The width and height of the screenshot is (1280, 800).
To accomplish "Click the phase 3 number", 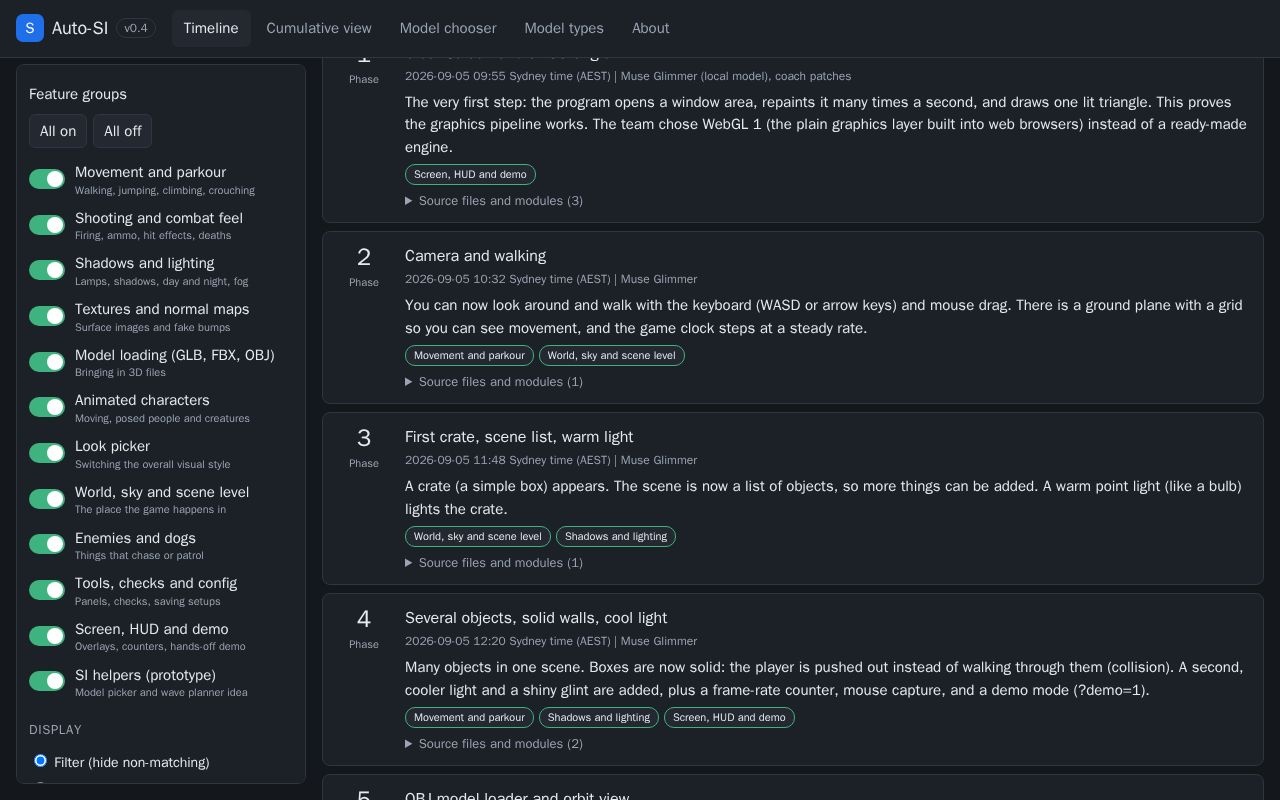I will tap(364, 438).
